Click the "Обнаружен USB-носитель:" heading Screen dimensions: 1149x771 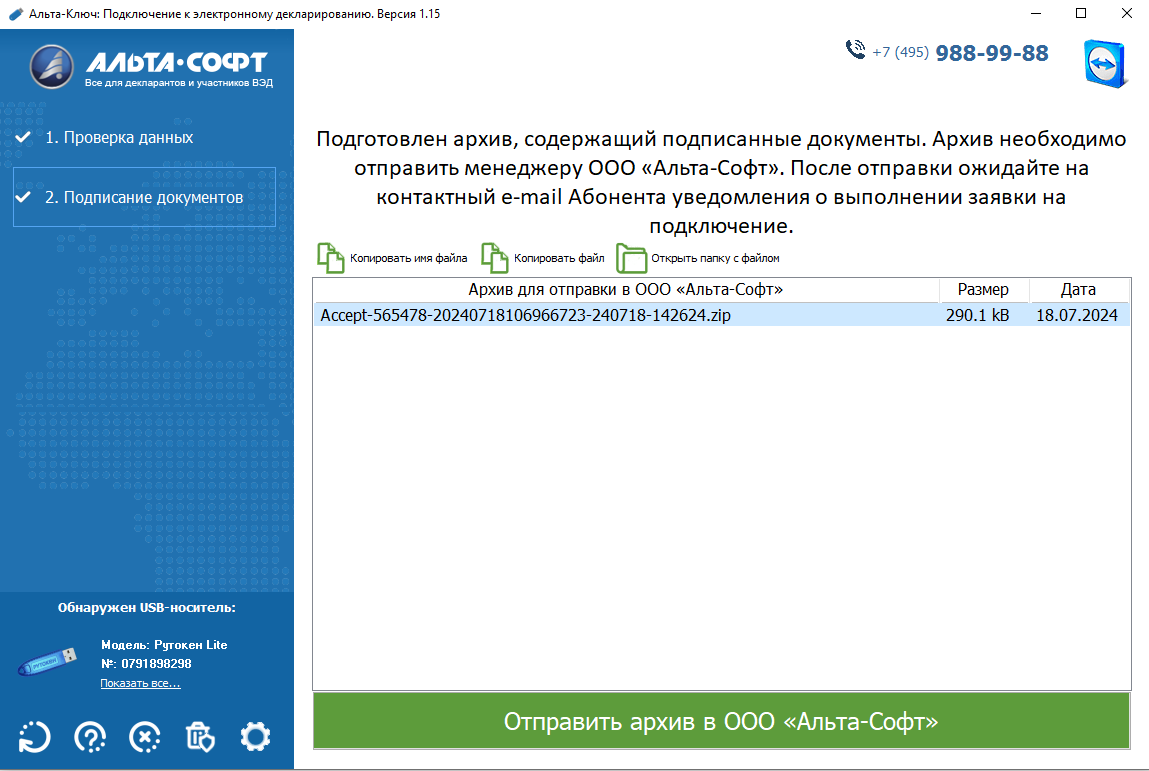click(x=147, y=608)
